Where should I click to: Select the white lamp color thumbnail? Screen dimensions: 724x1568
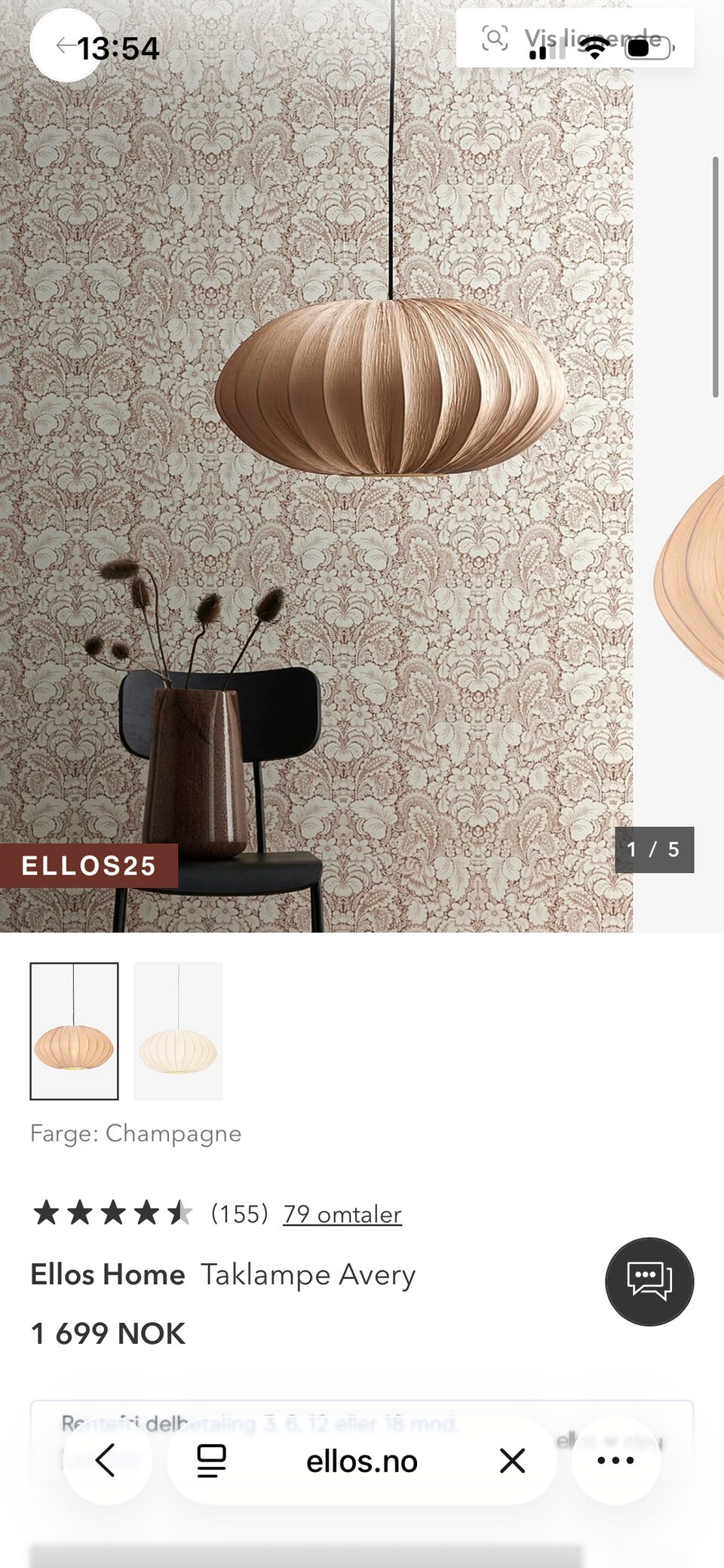(x=178, y=1031)
